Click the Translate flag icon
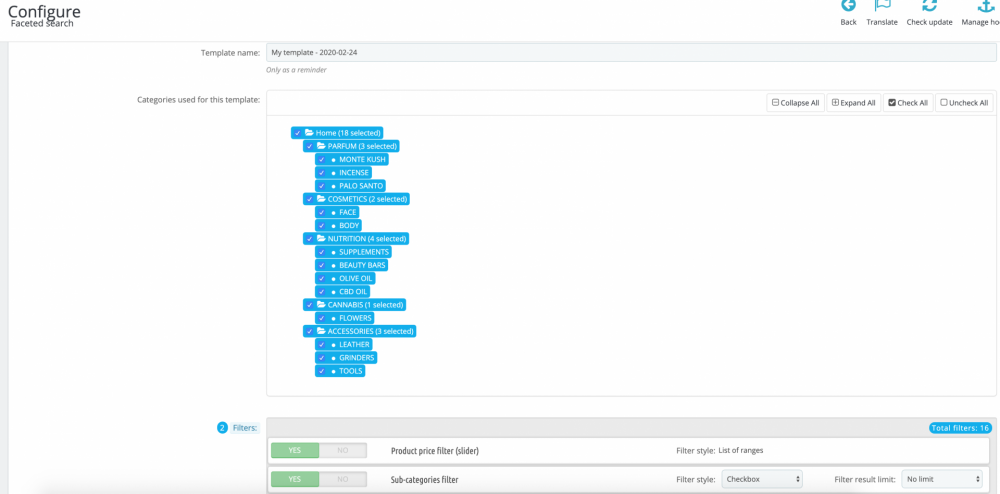The height and width of the screenshot is (494, 1000). [x=882, y=5]
